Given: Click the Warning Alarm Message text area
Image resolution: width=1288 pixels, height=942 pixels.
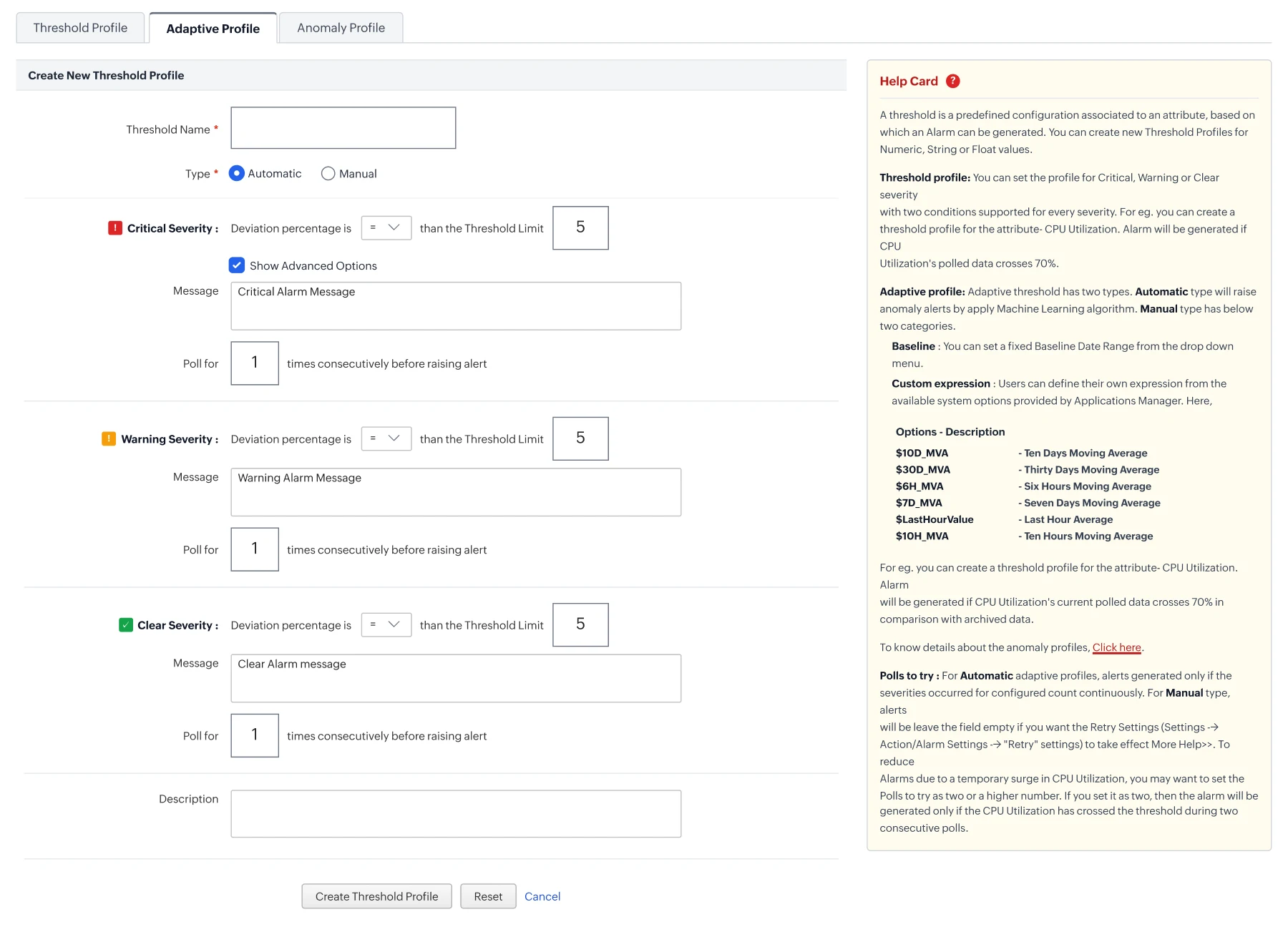Looking at the screenshot, I should pos(456,492).
